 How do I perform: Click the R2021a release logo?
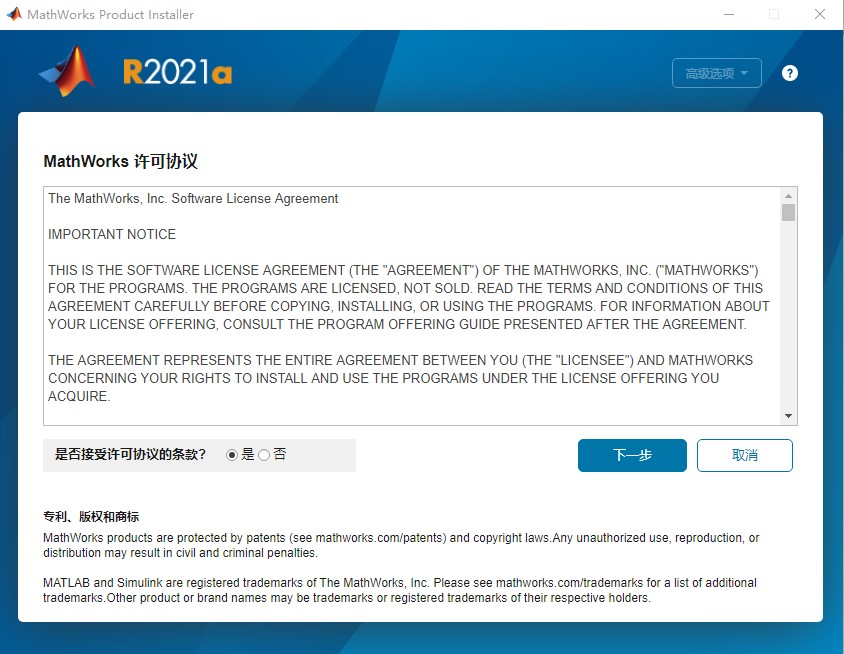(x=178, y=72)
